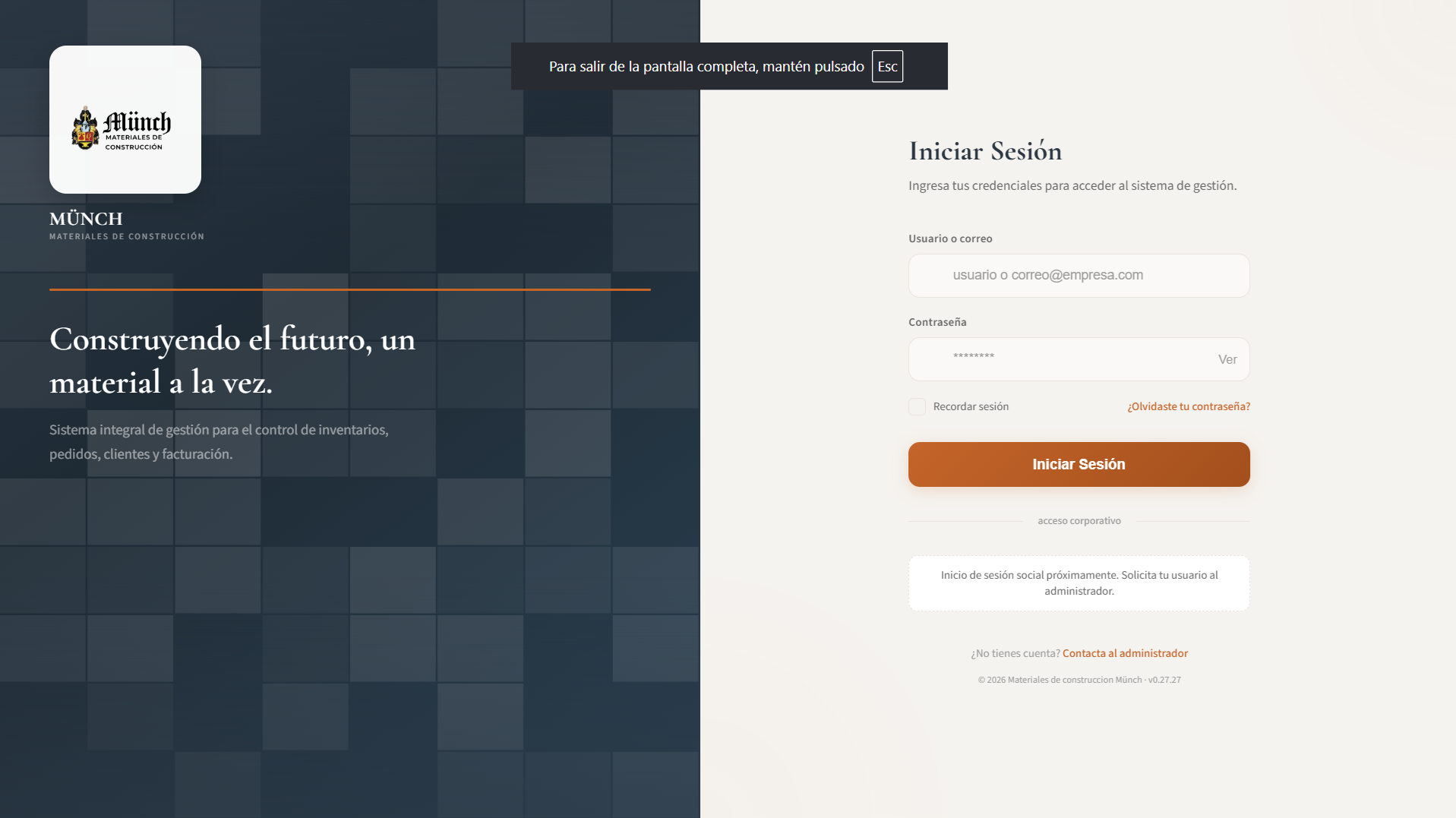This screenshot has width=1456, height=818.
Task: Click the 'Construyendo el futuro' slogan heading
Action: pyautogui.click(x=232, y=360)
